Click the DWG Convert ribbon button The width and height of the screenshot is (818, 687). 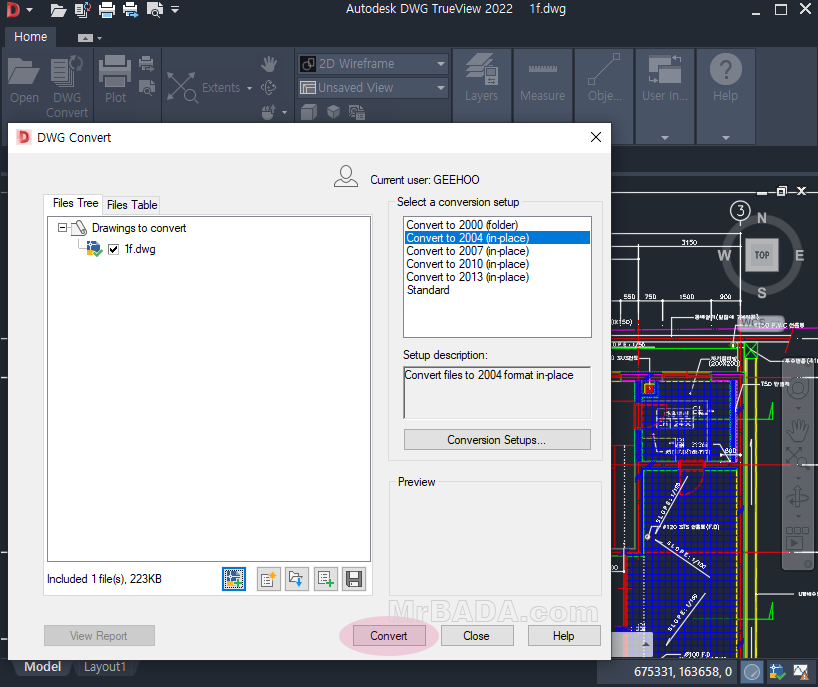click(x=67, y=87)
